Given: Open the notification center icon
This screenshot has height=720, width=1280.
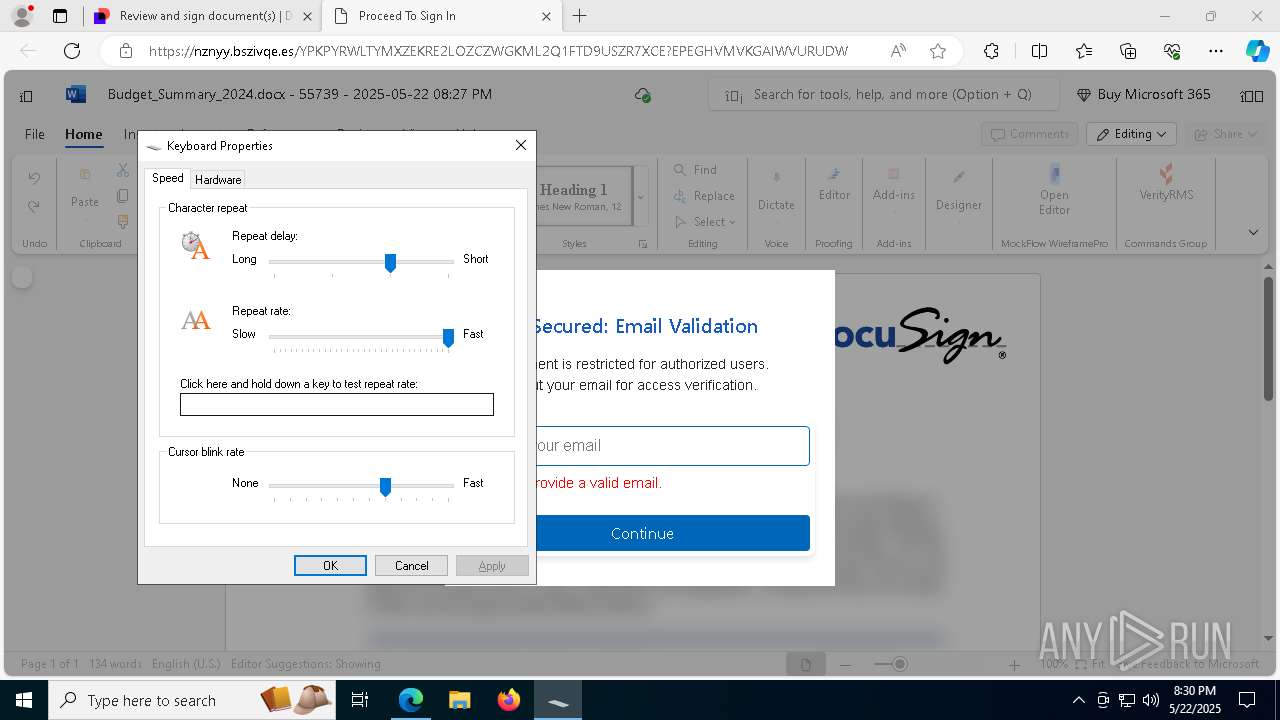Looking at the screenshot, I should [x=1247, y=700].
